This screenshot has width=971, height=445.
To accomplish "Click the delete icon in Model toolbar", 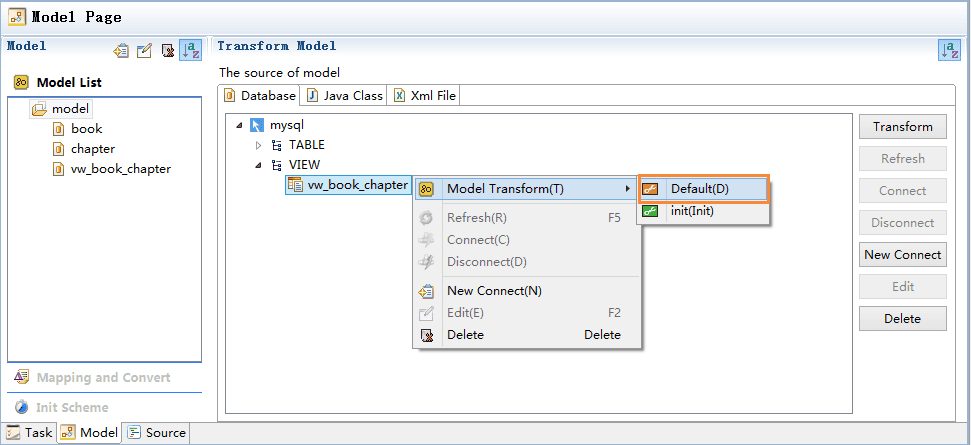I will [167, 51].
